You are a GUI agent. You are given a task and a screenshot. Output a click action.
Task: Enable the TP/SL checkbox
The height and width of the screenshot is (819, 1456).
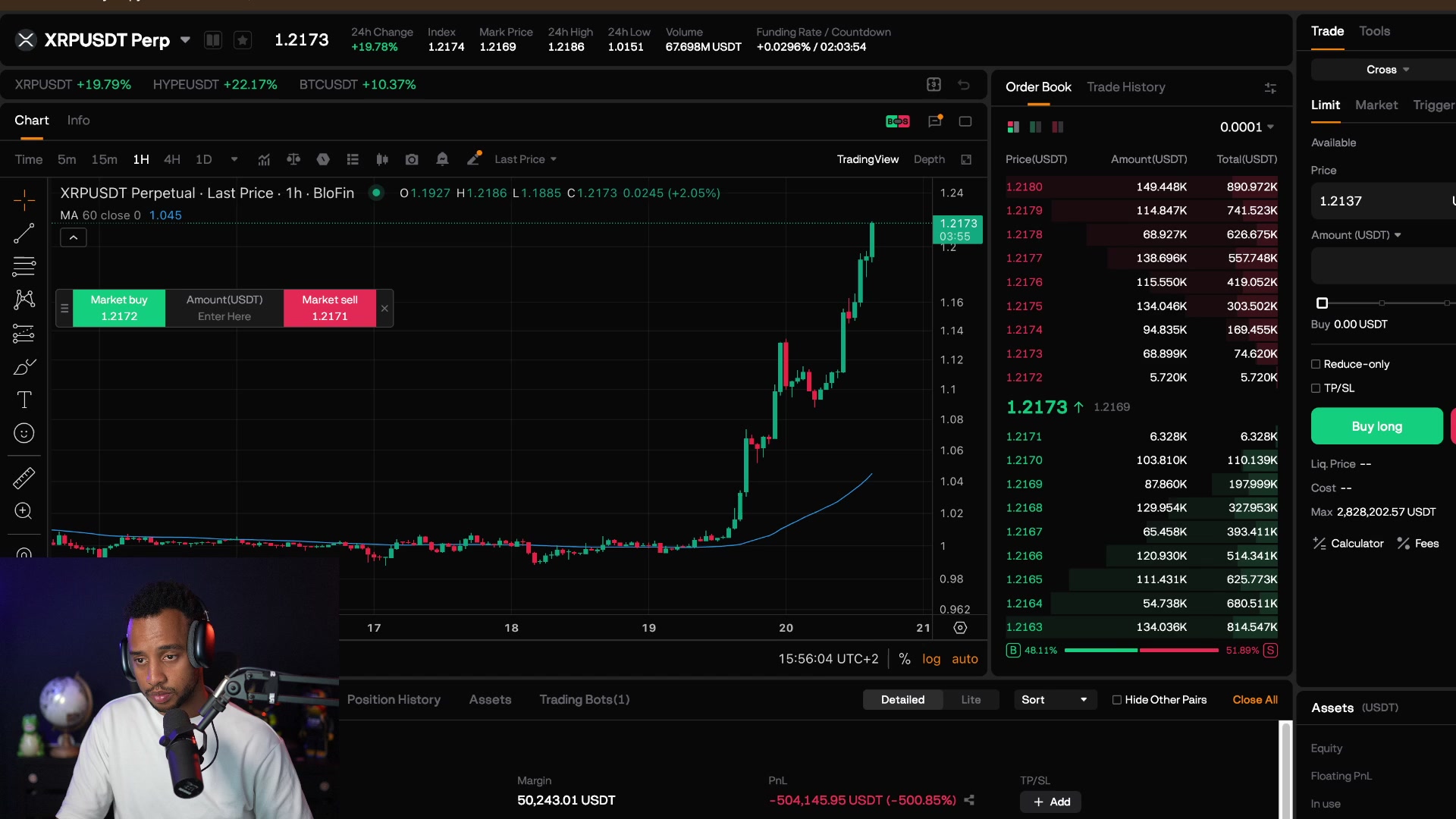[x=1316, y=388]
